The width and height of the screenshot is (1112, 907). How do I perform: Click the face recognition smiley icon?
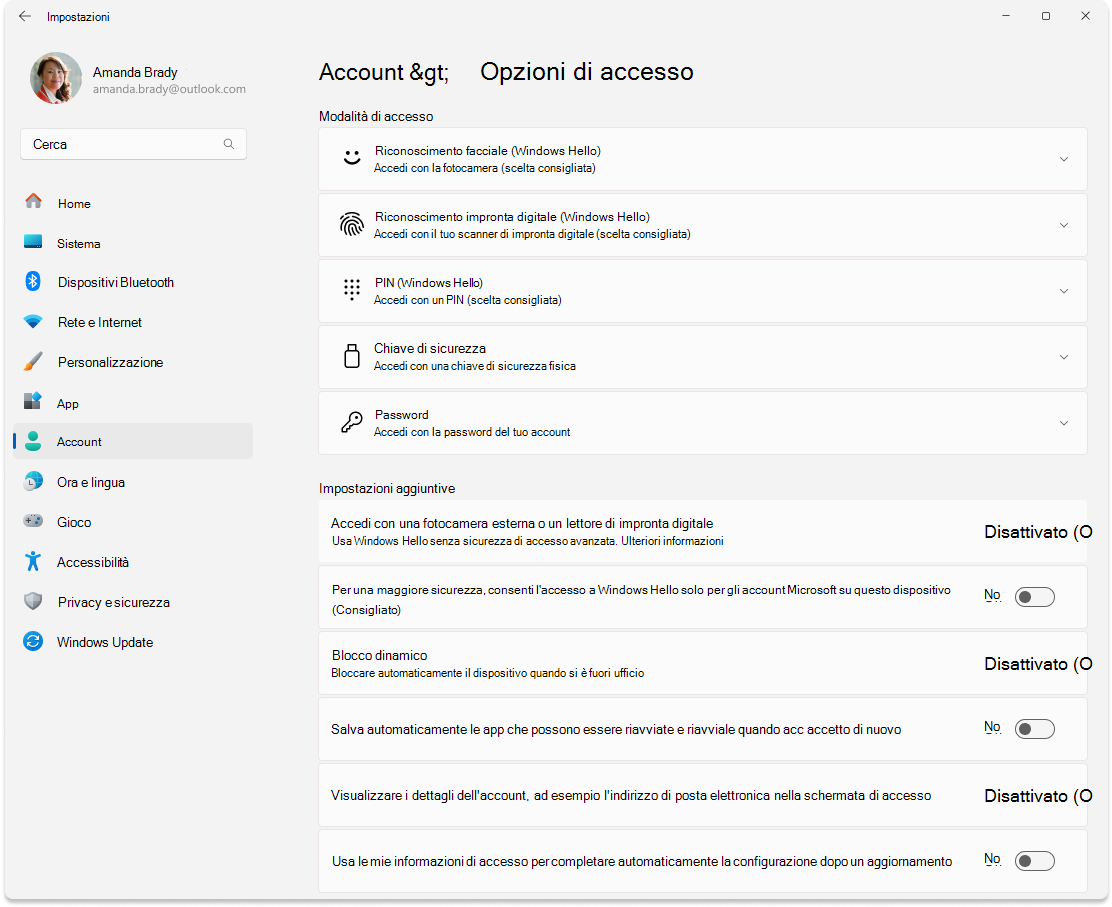click(352, 158)
